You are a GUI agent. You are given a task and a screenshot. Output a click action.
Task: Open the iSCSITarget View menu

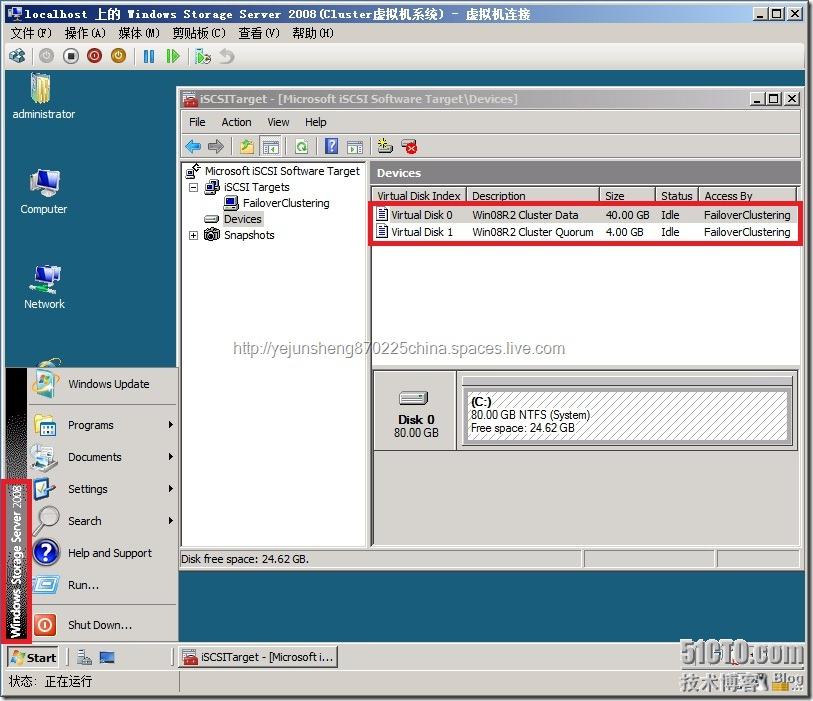pyautogui.click(x=278, y=122)
